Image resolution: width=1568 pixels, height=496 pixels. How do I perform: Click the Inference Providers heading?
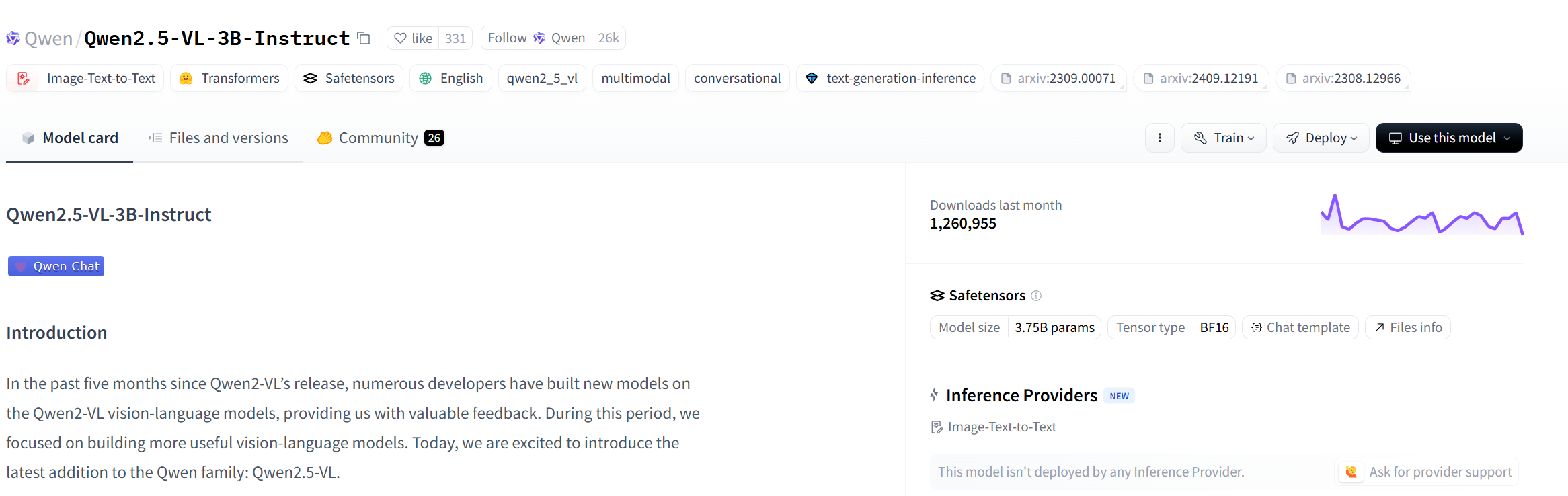(x=1021, y=395)
